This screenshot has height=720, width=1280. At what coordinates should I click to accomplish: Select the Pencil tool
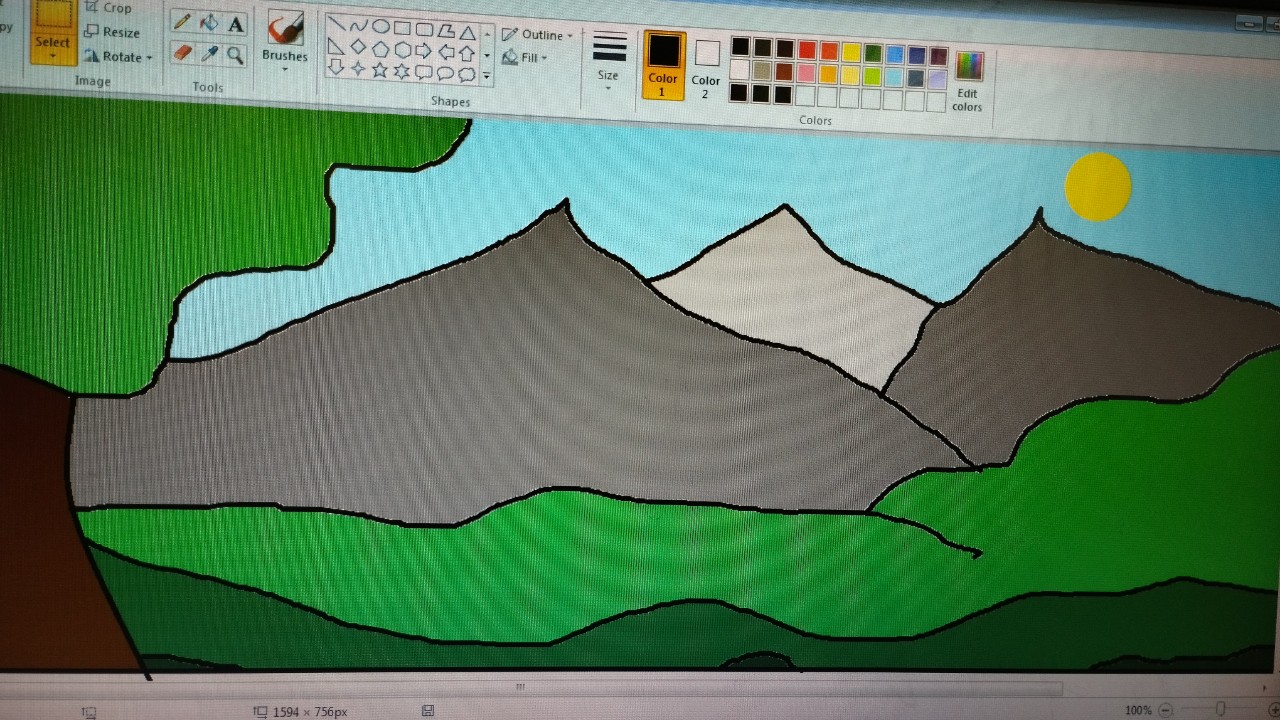[x=182, y=23]
